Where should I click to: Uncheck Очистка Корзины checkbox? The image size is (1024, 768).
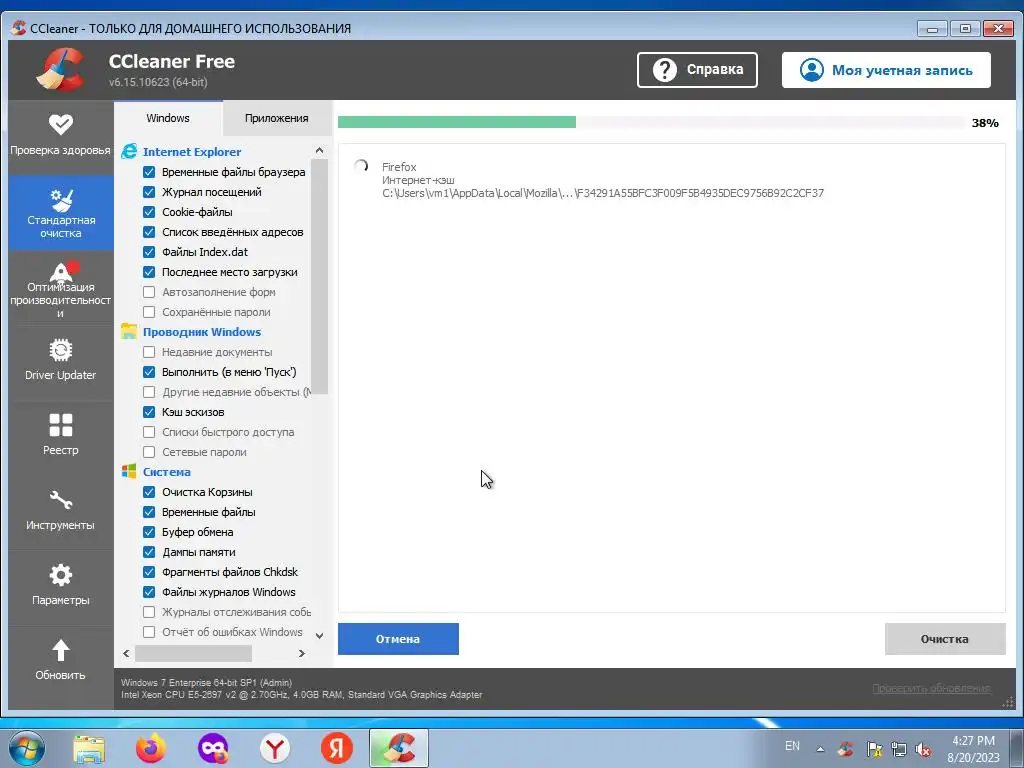pos(149,492)
